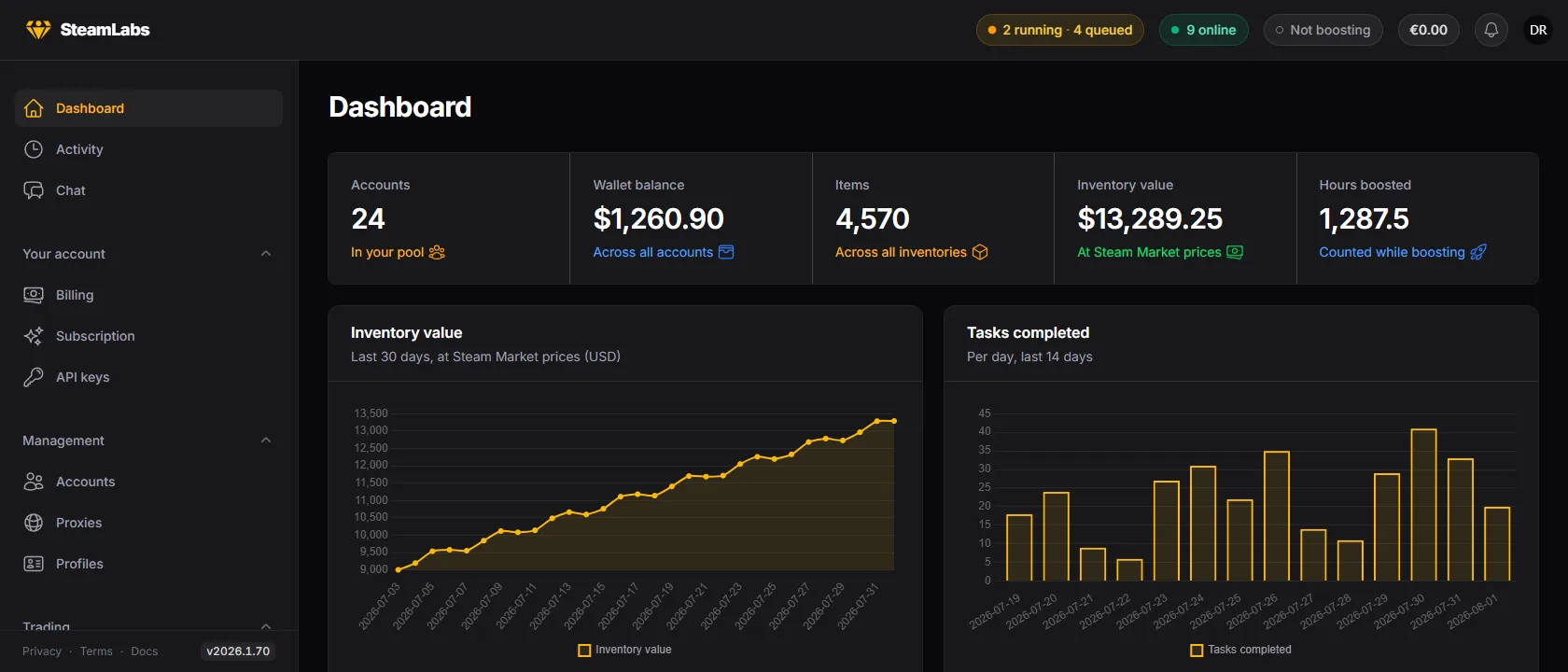1568x672 pixels.
Task: Collapse the Management section chevron
Action: (266, 441)
